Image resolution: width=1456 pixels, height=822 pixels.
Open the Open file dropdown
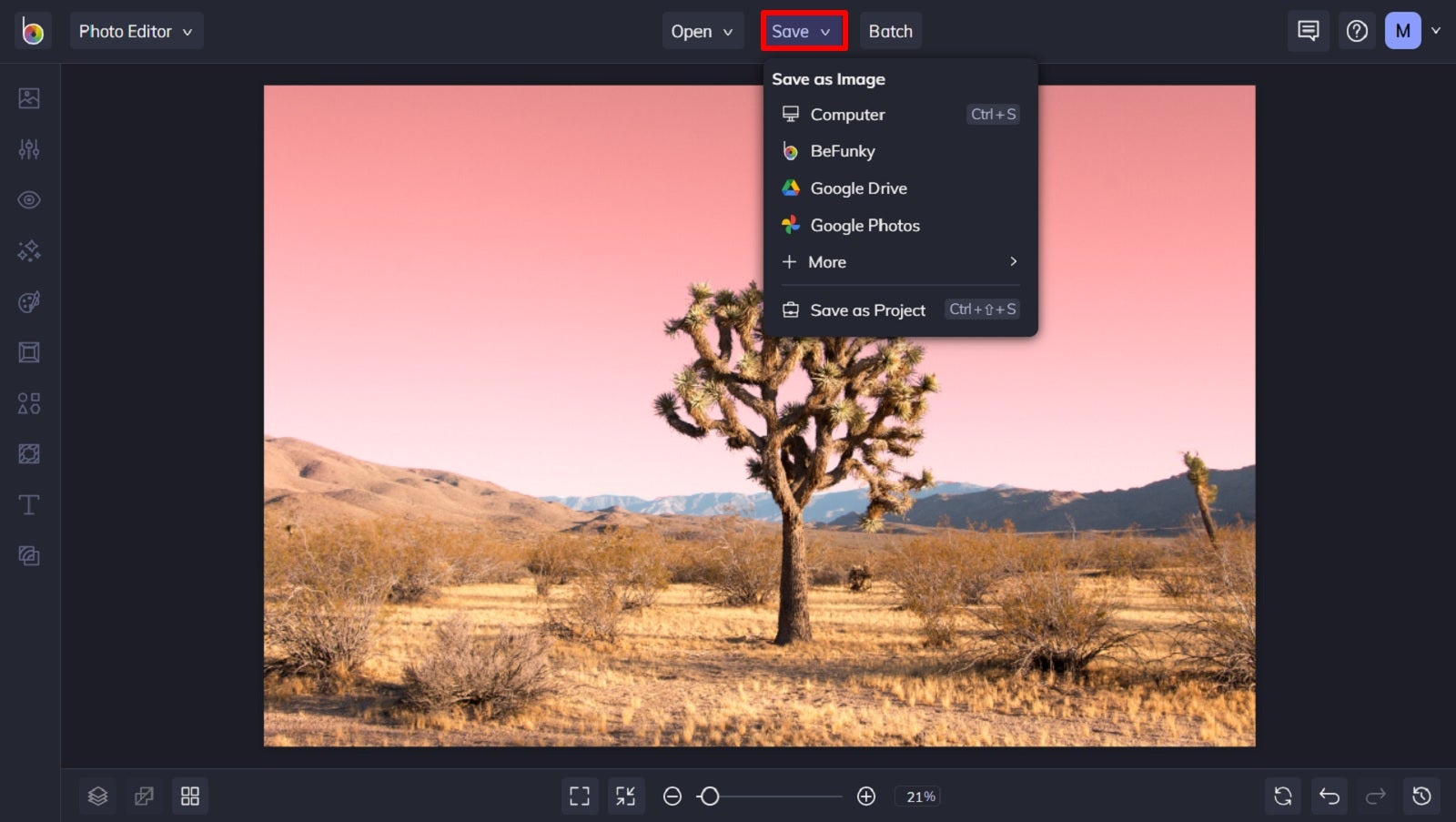(703, 30)
